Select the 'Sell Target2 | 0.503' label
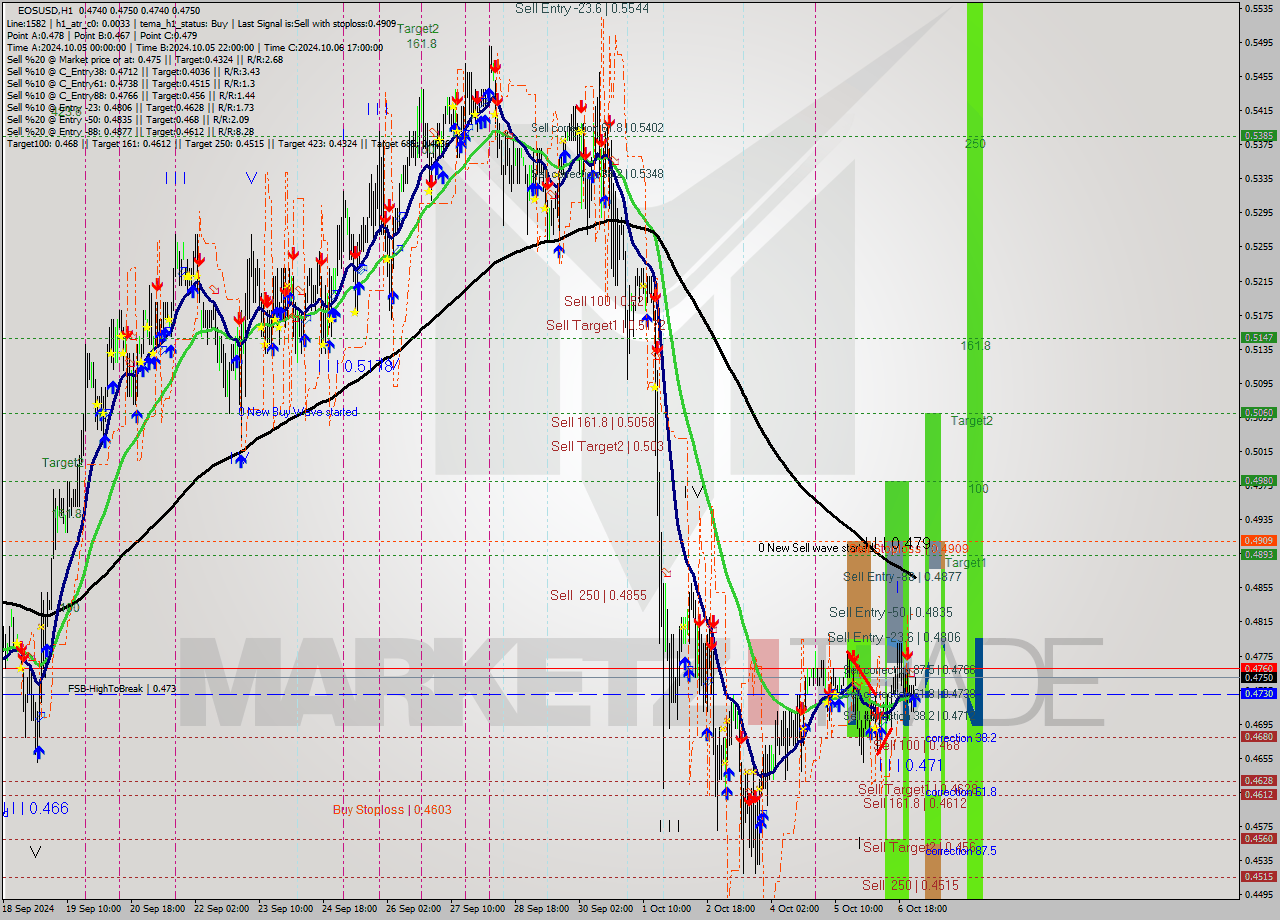 (608, 446)
